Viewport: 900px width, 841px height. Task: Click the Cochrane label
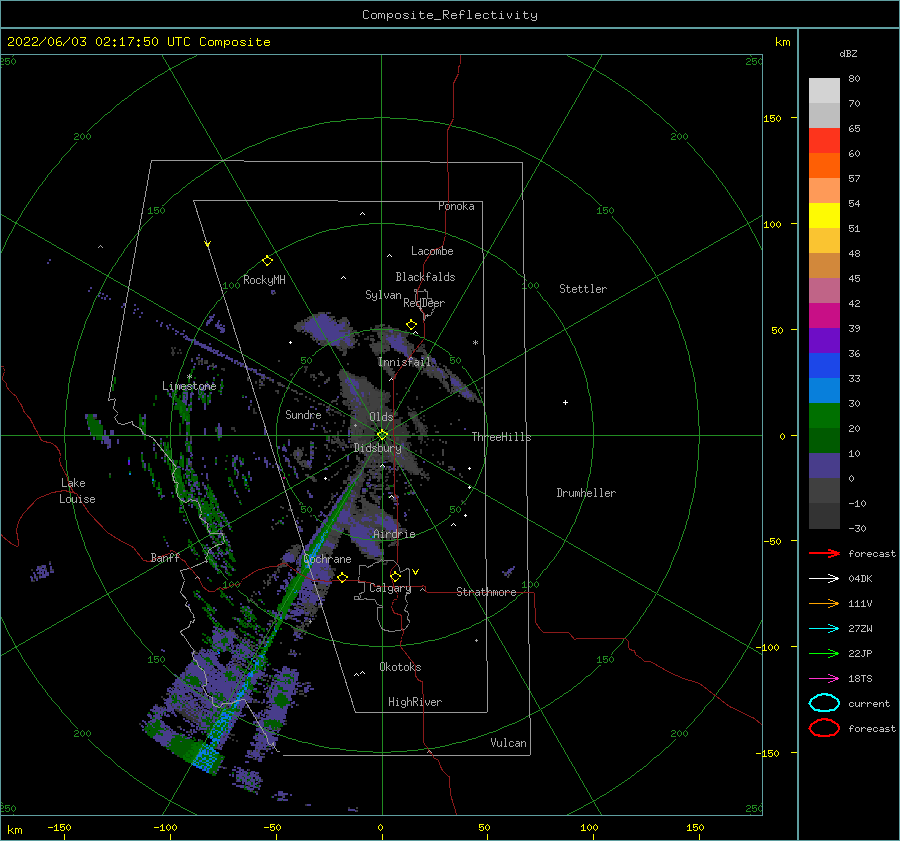click(x=327, y=559)
